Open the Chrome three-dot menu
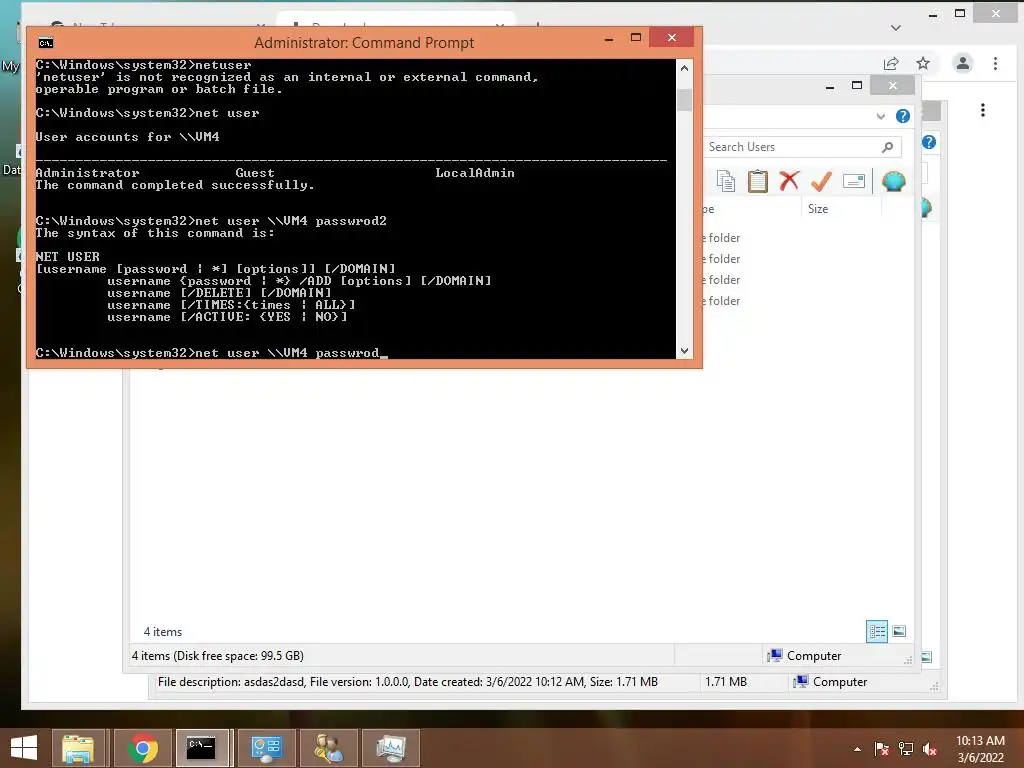 pos(995,63)
